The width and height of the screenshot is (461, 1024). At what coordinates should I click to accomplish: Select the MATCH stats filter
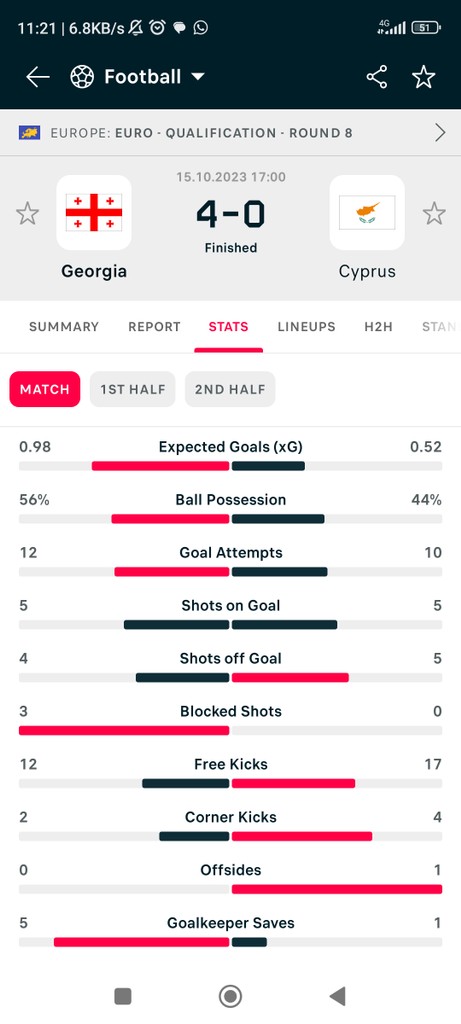pyautogui.click(x=45, y=389)
